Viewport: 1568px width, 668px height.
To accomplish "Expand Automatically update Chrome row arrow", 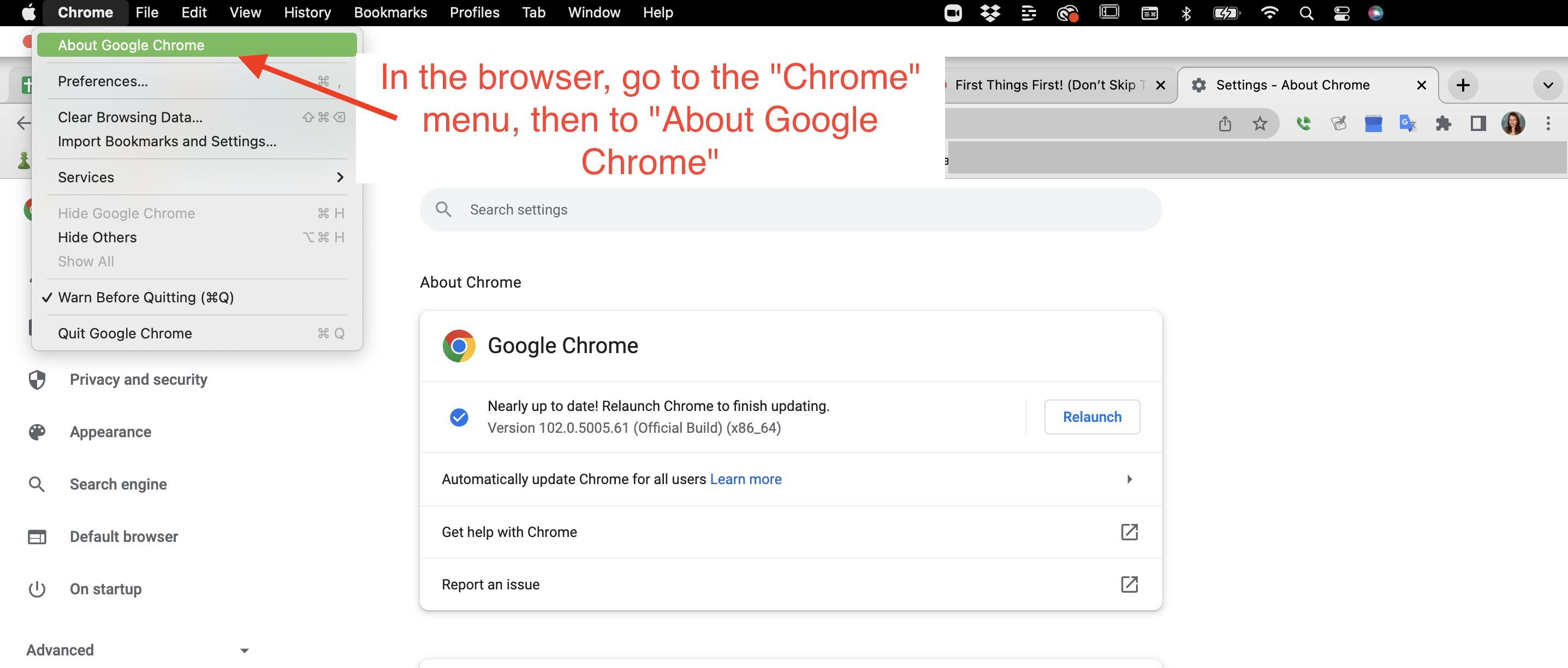I will coord(1129,479).
